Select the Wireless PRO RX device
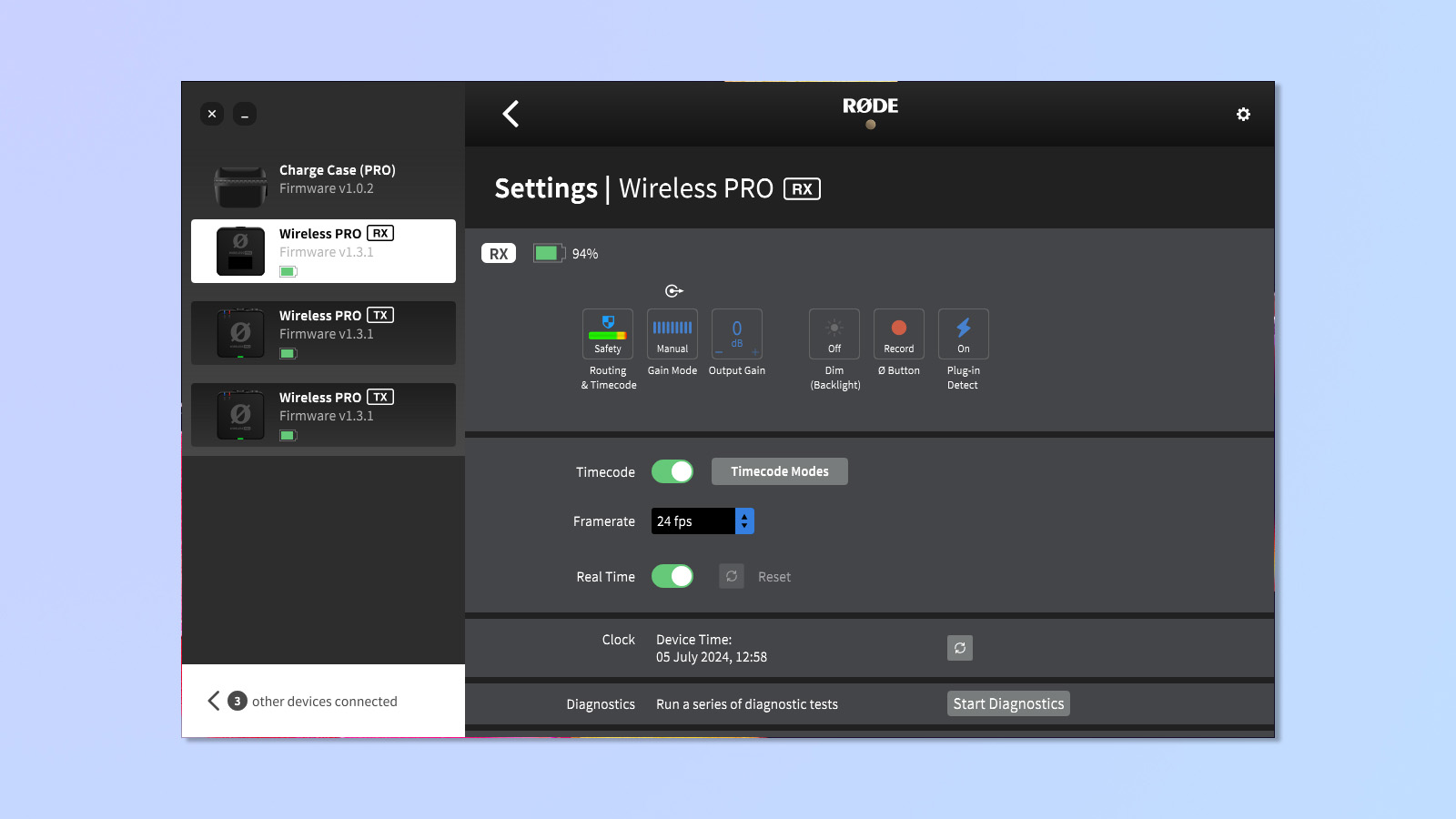The width and height of the screenshot is (1456, 819). tap(323, 250)
